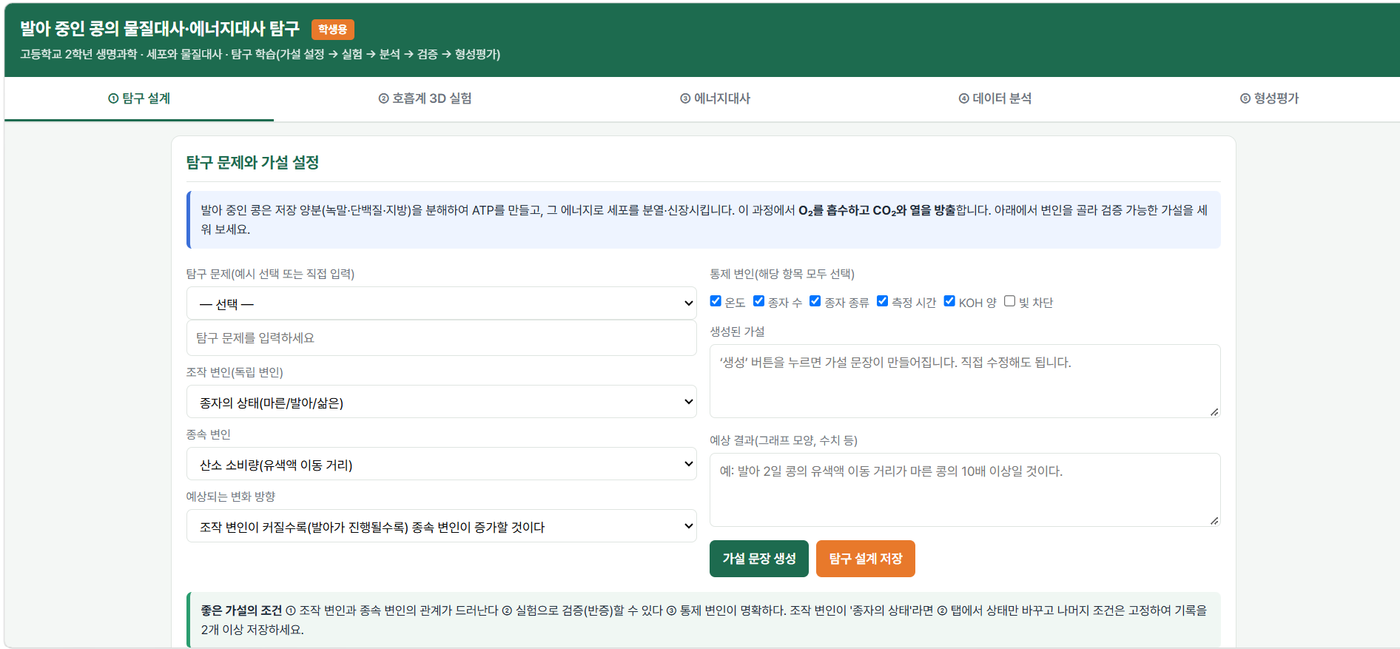The height and width of the screenshot is (649, 1400).
Task: Click the 예상 결과(그래프 모양, 수치 등) label
Action: tap(784, 440)
